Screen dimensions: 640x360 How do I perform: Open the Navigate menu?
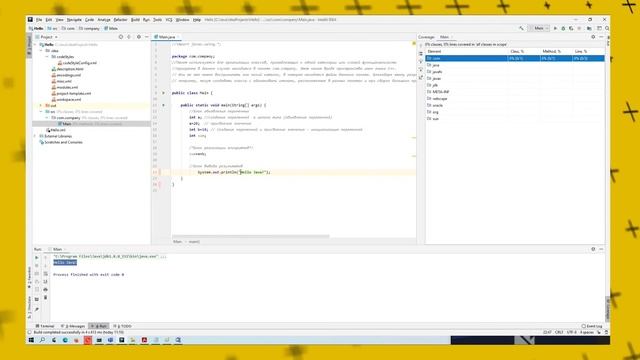[74, 20]
